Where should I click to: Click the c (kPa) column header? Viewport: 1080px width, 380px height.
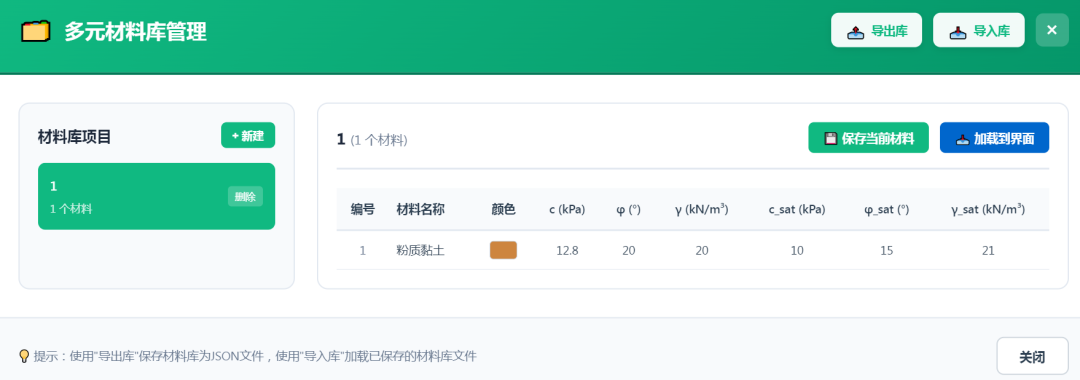[567, 209]
